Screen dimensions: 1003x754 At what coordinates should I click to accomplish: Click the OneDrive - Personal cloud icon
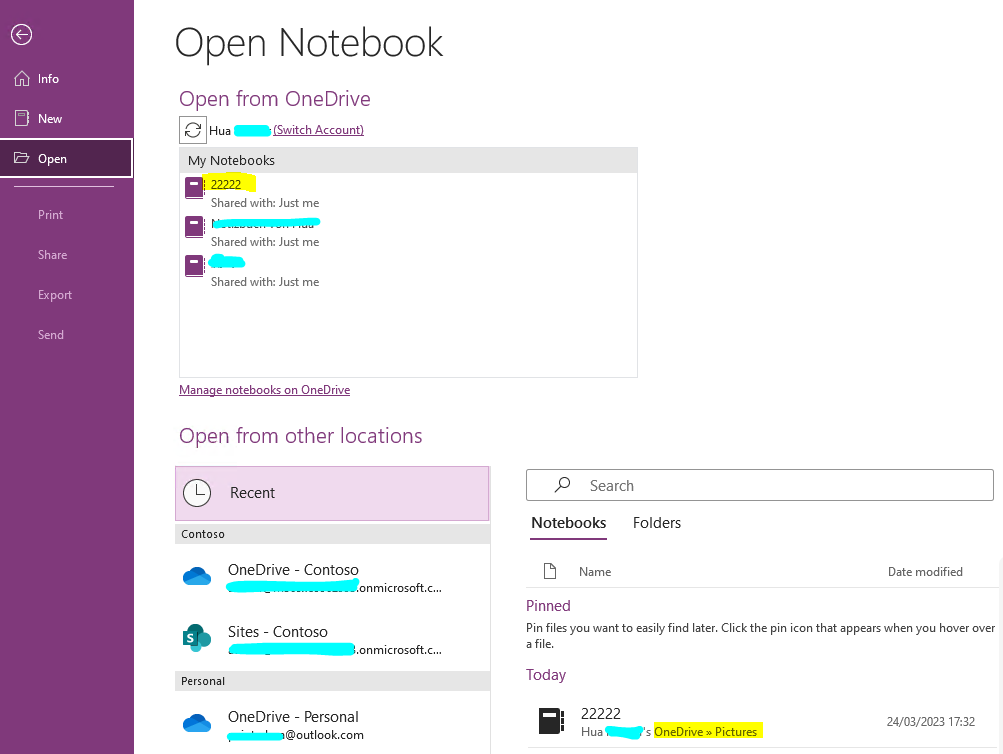point(197,723)
